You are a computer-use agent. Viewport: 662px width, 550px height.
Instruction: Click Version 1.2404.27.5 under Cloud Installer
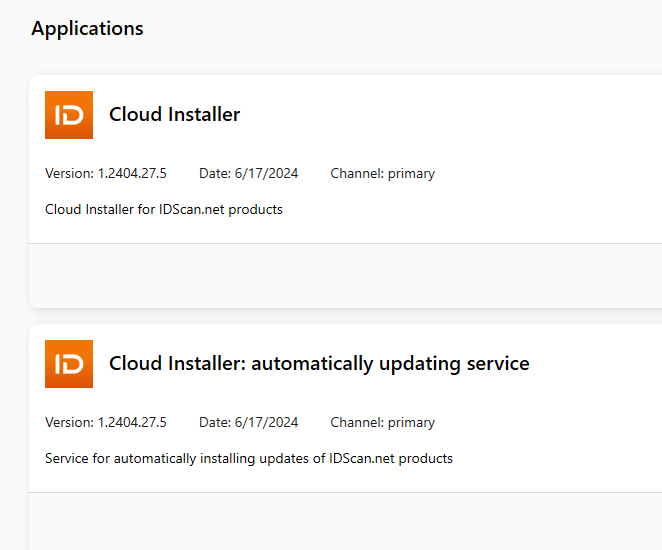click(x=106, y=173)
